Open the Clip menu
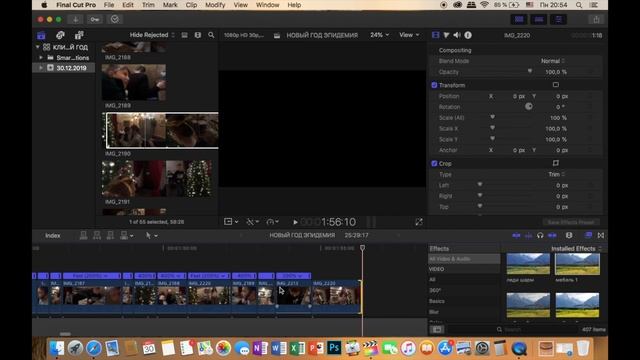 [x=191, y=5]
